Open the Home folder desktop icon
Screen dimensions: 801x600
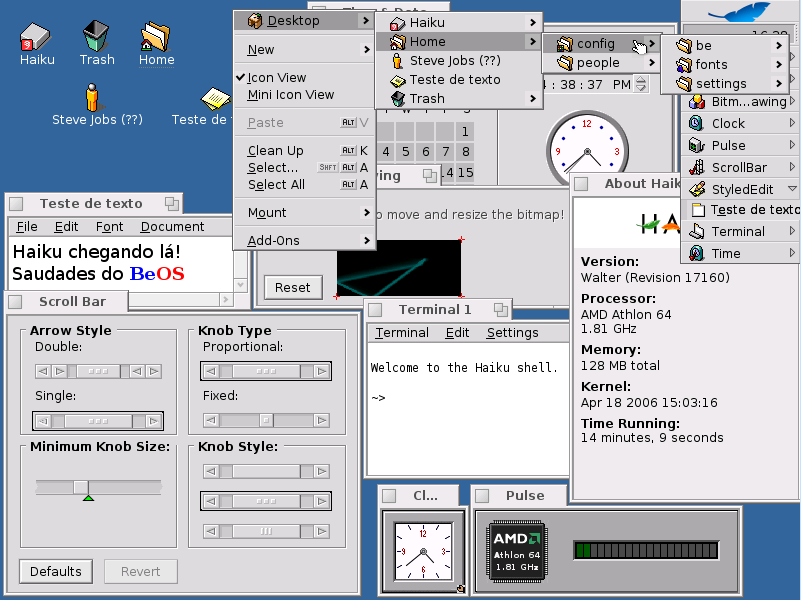156,36
